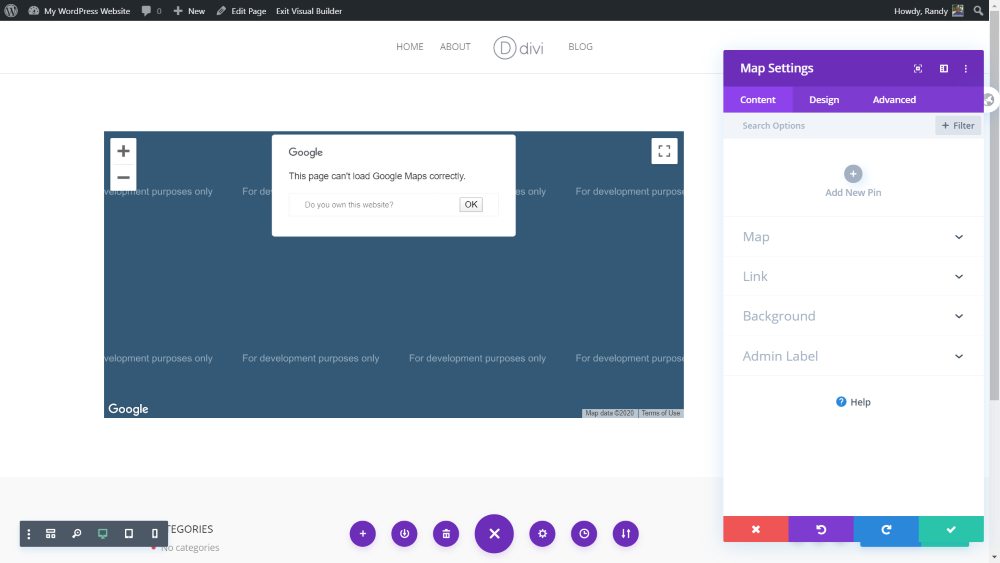This screenshot has height=563, width=1000.
Task: Zoom out on the map
Action: (123, 178)
